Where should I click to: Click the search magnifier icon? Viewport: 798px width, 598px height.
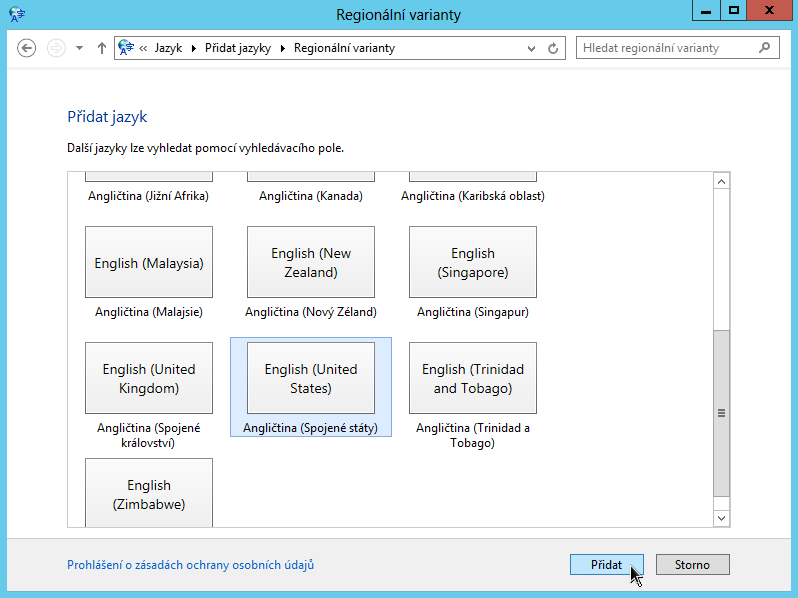coord(765,48)
